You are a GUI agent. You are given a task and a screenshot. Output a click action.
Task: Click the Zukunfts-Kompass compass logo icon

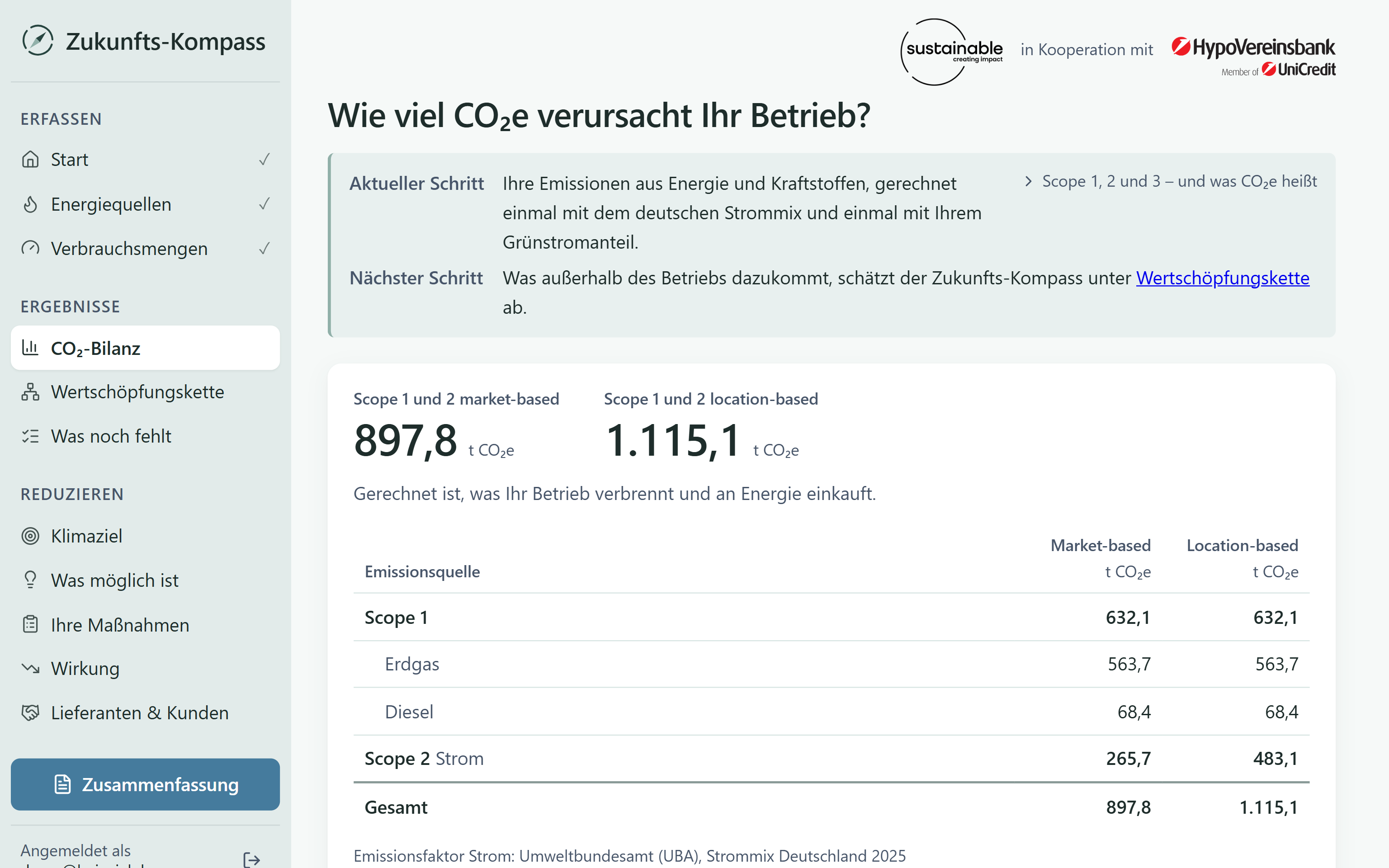(x=38, y=41)
